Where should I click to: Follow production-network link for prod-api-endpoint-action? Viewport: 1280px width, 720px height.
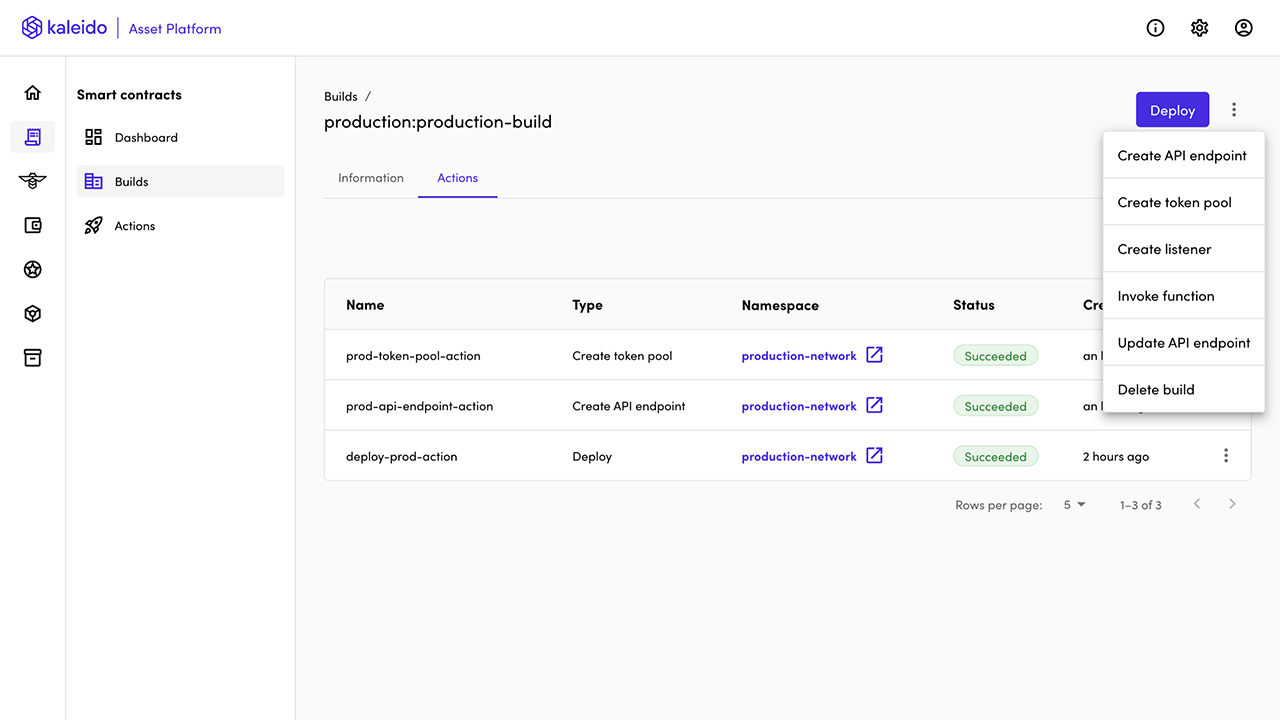[798, 406]
